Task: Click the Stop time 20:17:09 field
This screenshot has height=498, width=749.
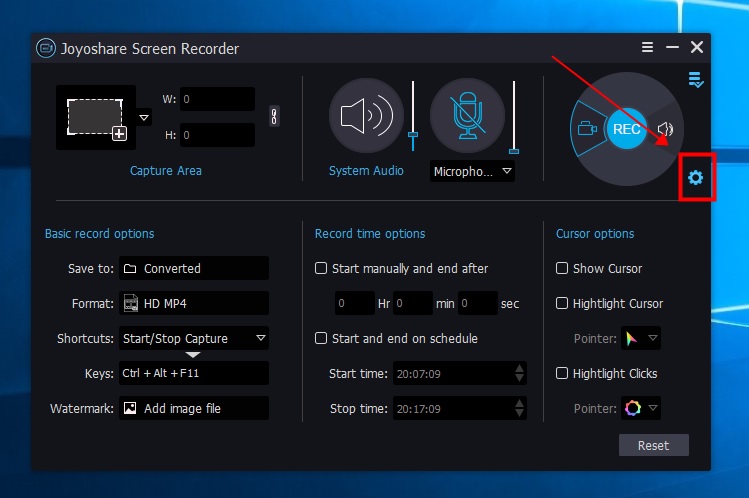Action: click(460, 408)
